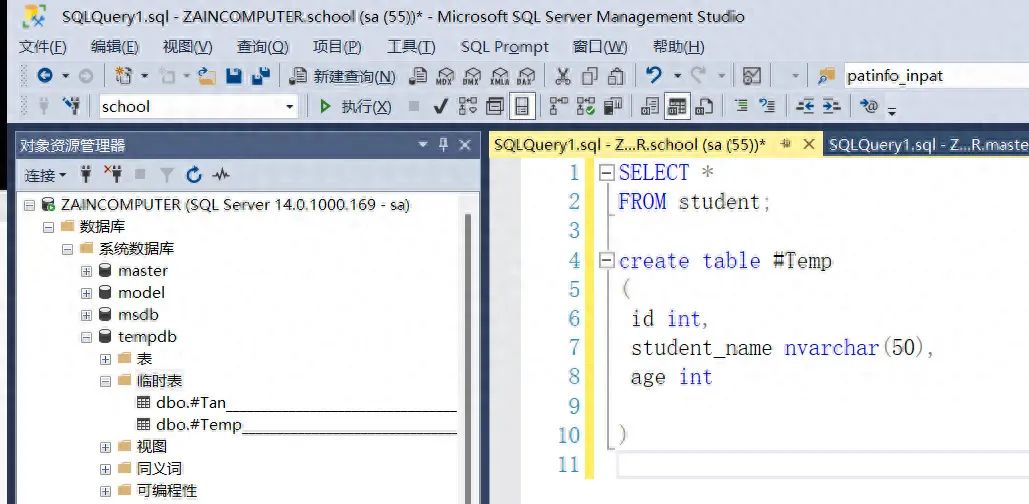Image resolution: width=1029 pixels, height=504 pixels.
Task: Click the Undo arrow icon
Action: click(x=654, y=76)
